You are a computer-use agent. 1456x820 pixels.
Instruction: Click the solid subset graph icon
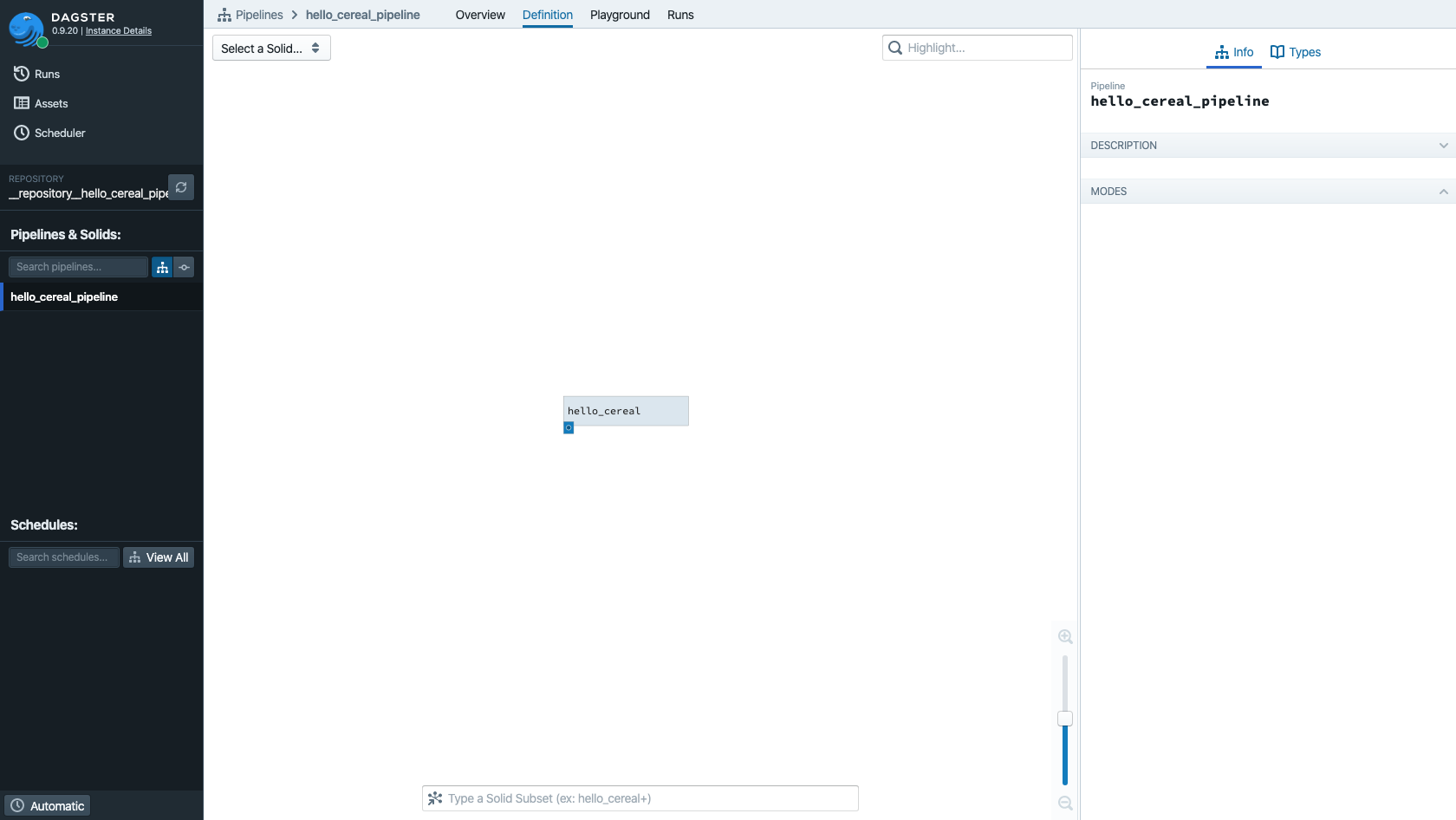click(435, 798)
